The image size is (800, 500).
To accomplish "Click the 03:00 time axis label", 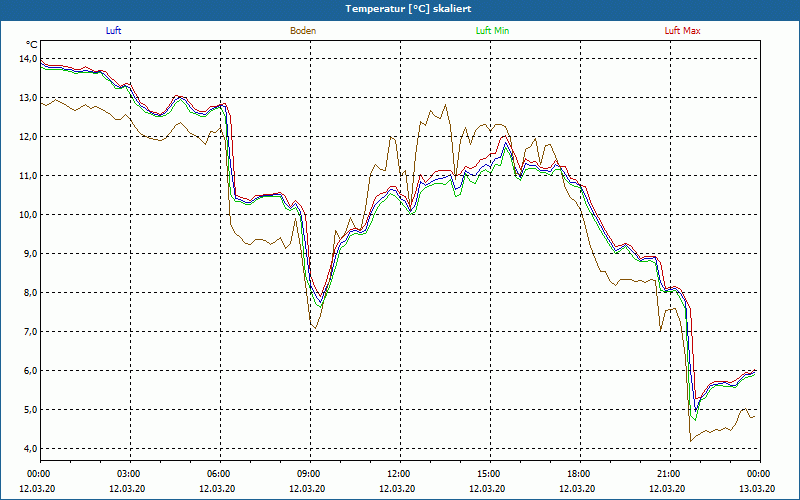I will pos(131,474).
